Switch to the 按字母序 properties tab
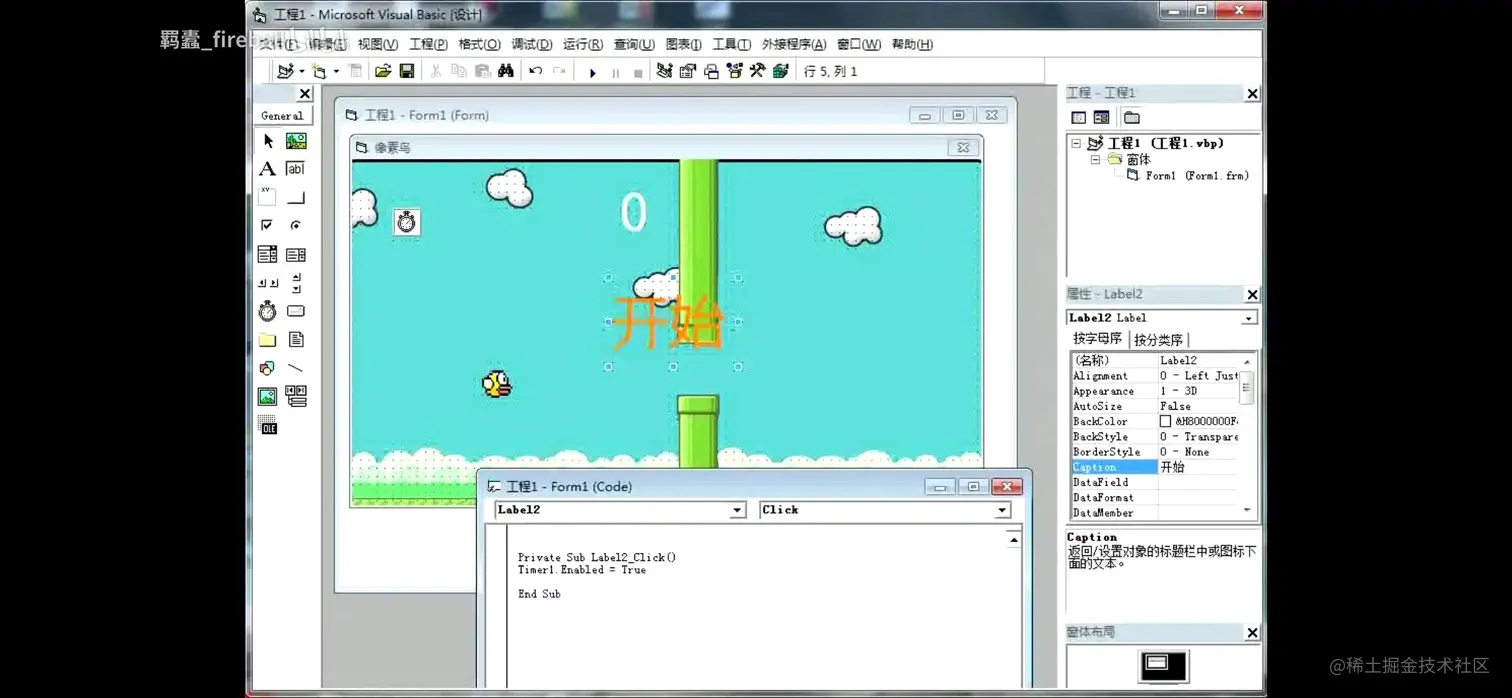1512x698 pixels. [x=1097, y=339]
